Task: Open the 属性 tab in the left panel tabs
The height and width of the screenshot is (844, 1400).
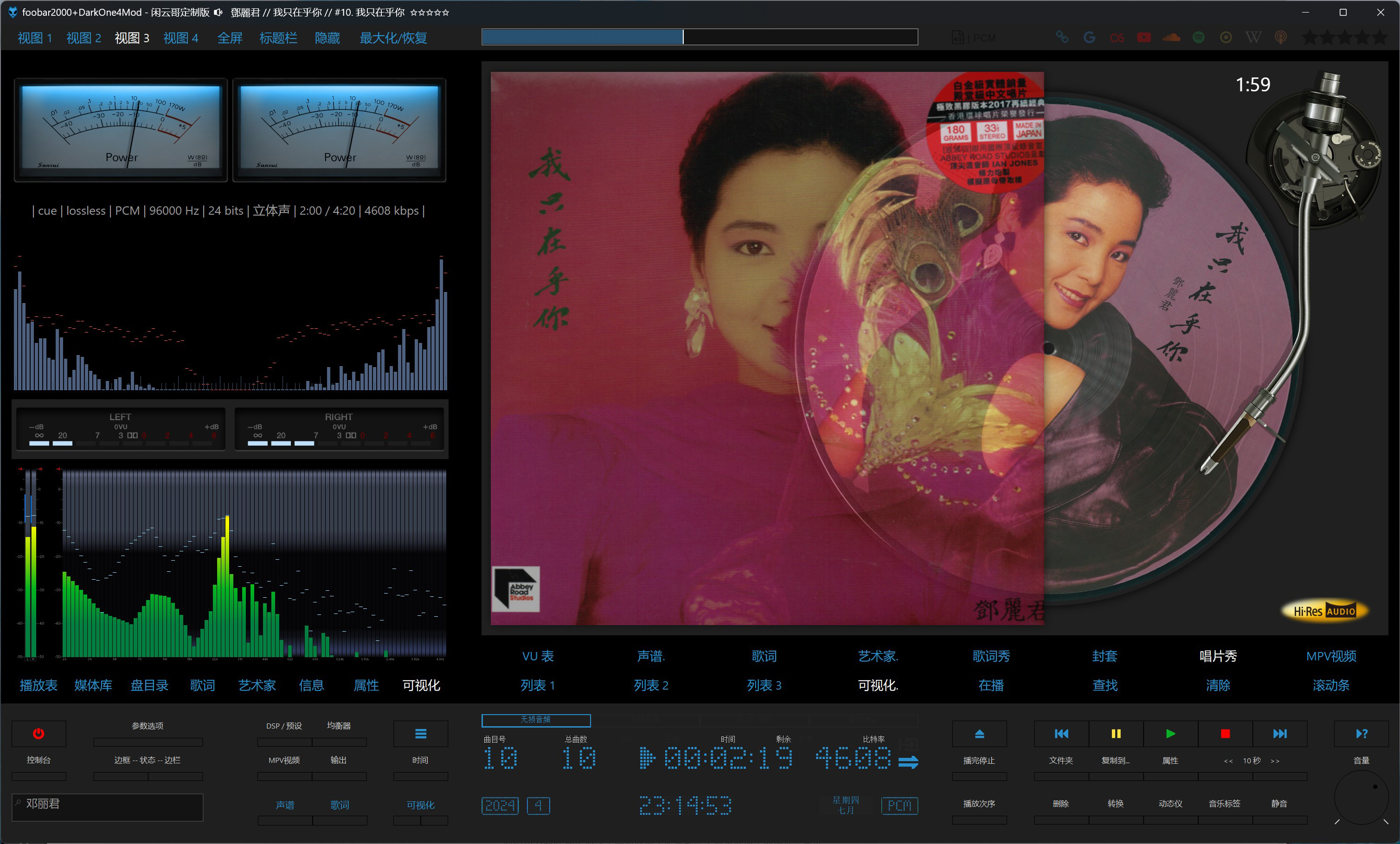Action: coord(366,685)
